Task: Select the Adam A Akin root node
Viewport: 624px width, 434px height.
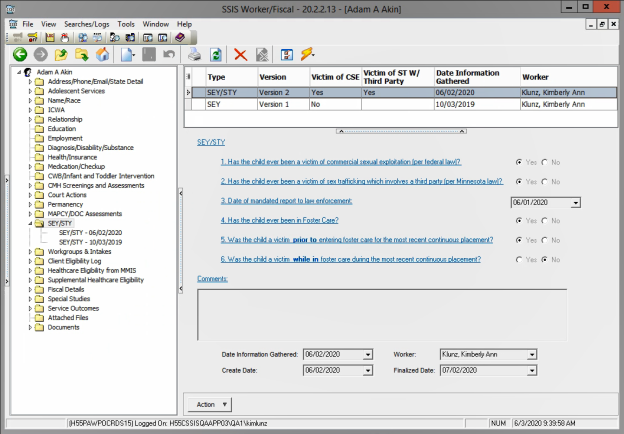Action: pyautogui.click(x=55, y=72)
